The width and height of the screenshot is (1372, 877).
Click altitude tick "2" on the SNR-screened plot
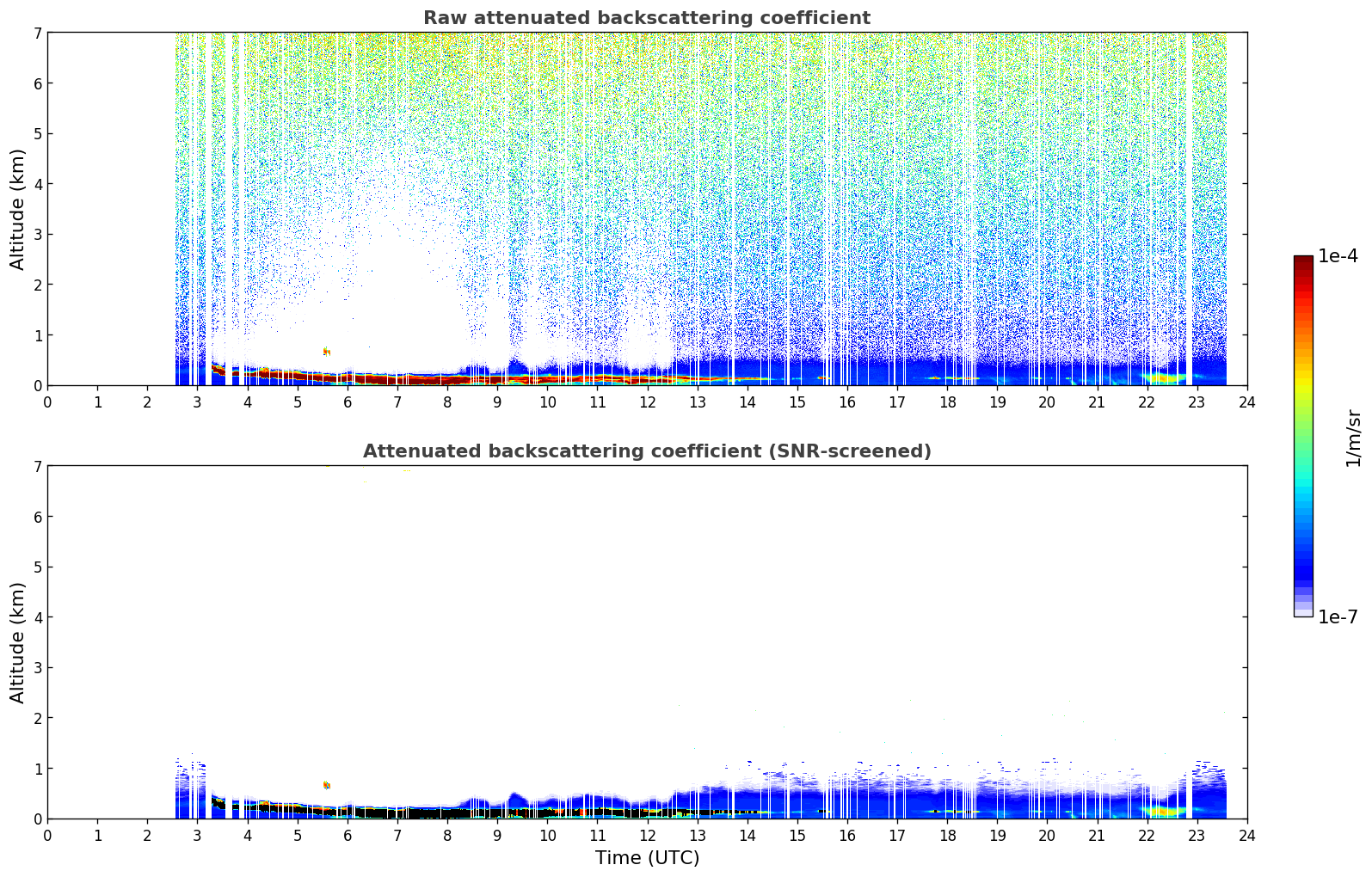(x=37, y=718)
